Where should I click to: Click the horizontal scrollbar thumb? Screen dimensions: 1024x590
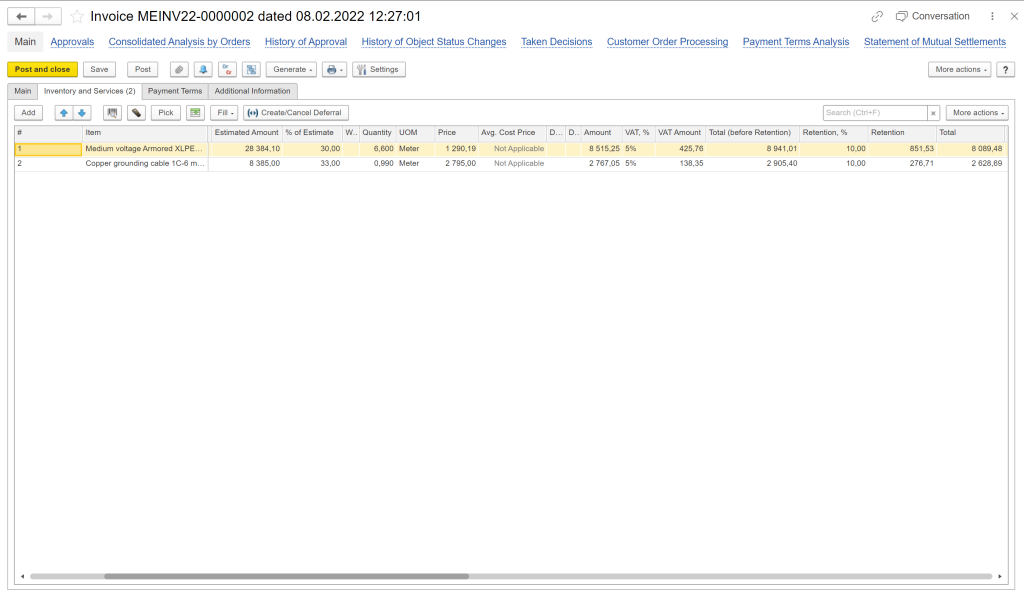point(286,576)
